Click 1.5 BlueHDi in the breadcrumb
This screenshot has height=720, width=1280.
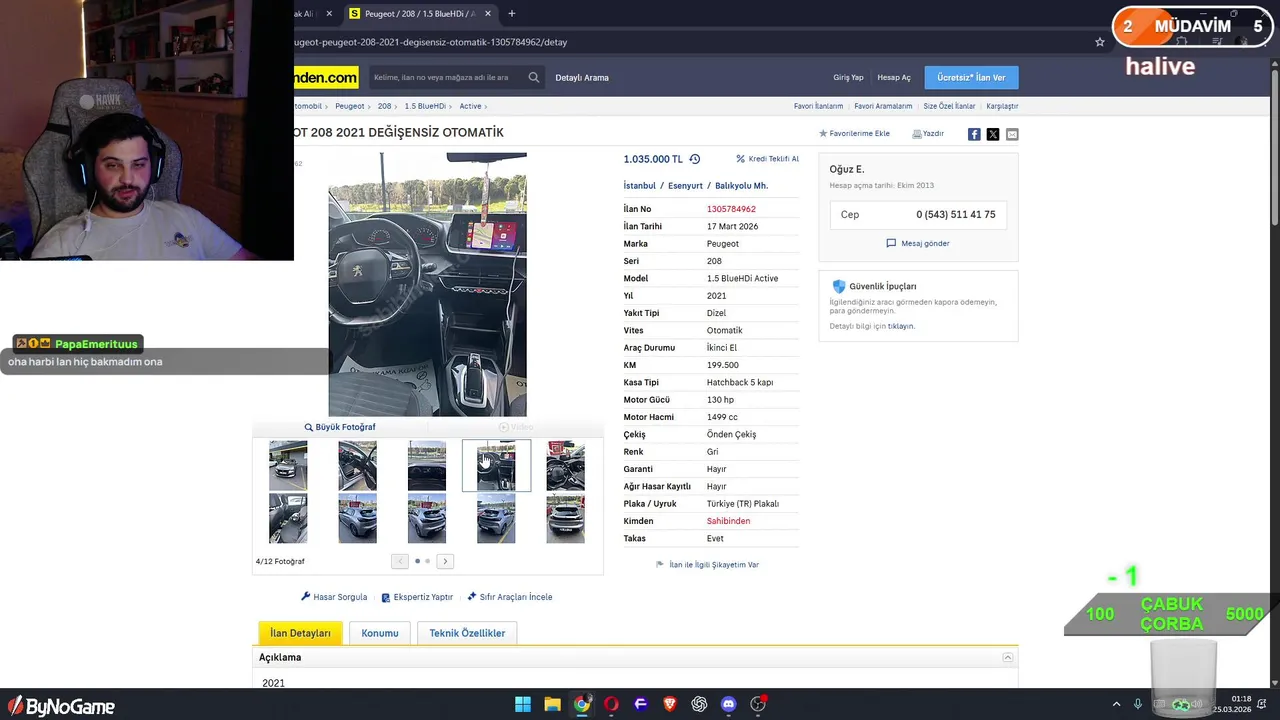click(425, 106)
